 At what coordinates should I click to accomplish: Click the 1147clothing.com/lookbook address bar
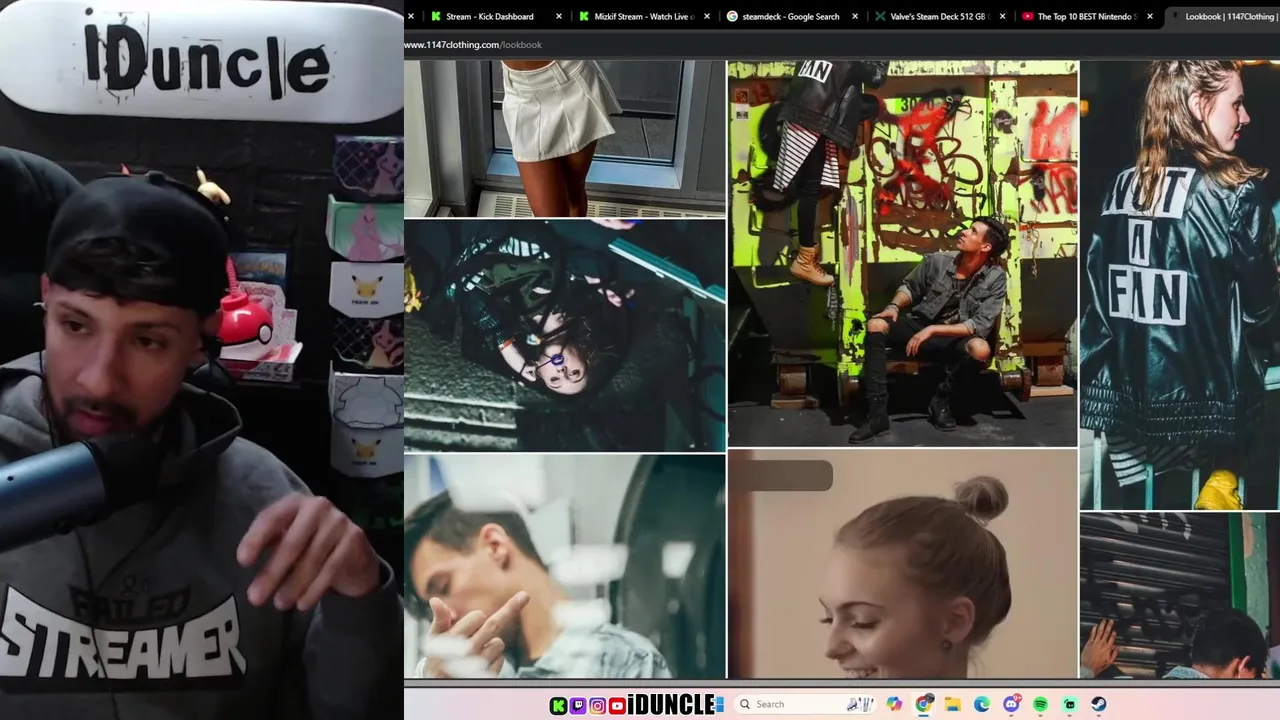click(473, 44)
